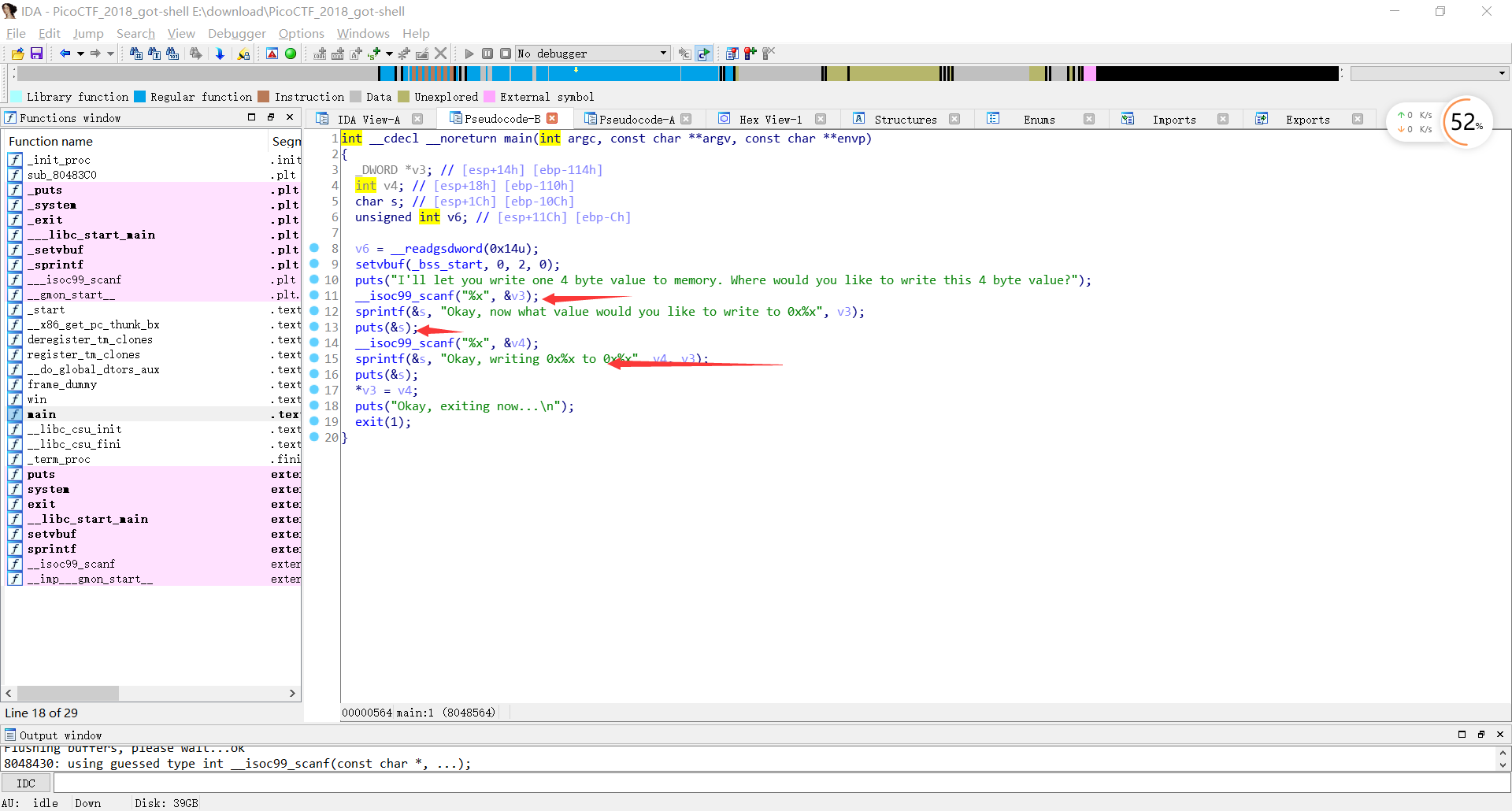Click the Open file toolbar icon

pos(17,54)
